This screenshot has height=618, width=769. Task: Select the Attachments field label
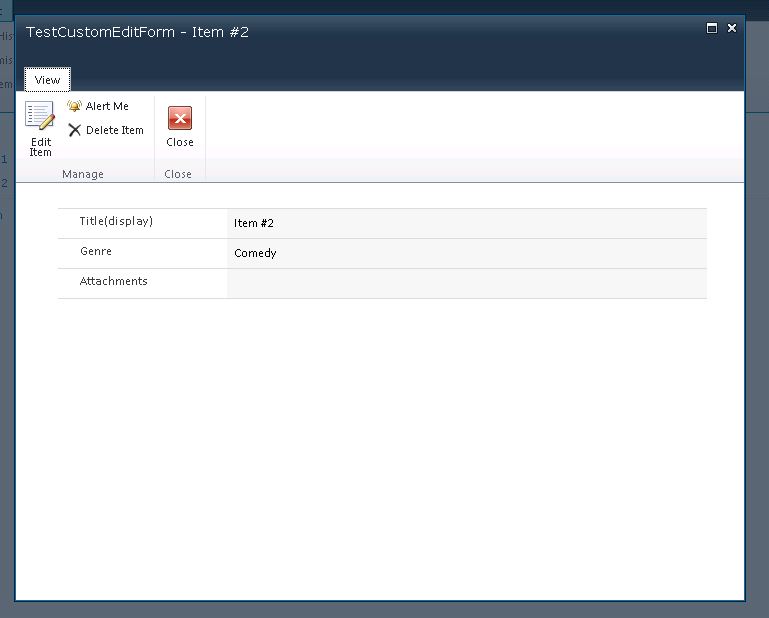click(113, 281)
